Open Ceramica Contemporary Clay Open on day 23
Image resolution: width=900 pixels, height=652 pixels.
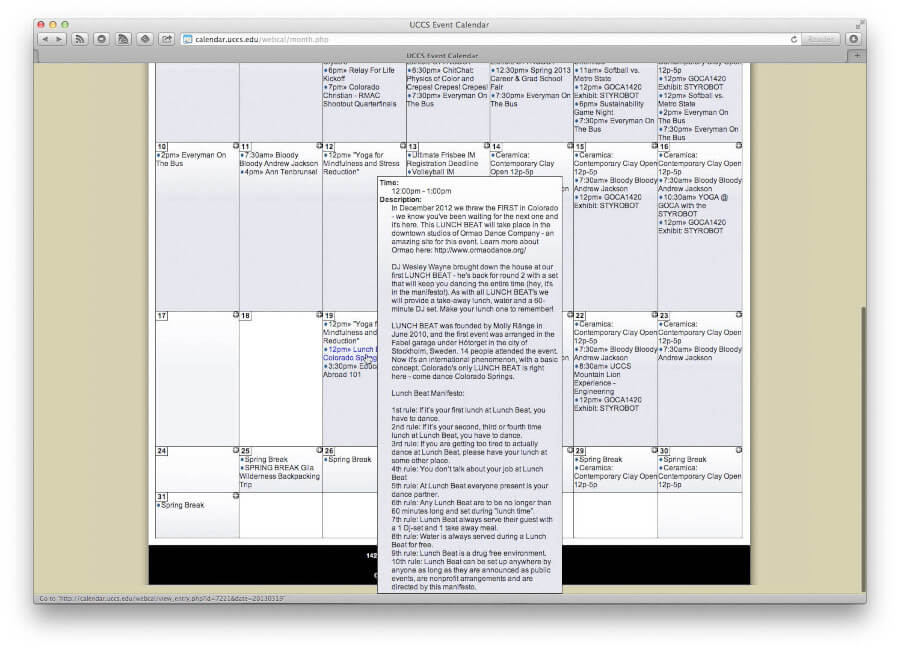pyautogui.click(x=700, y=332)
